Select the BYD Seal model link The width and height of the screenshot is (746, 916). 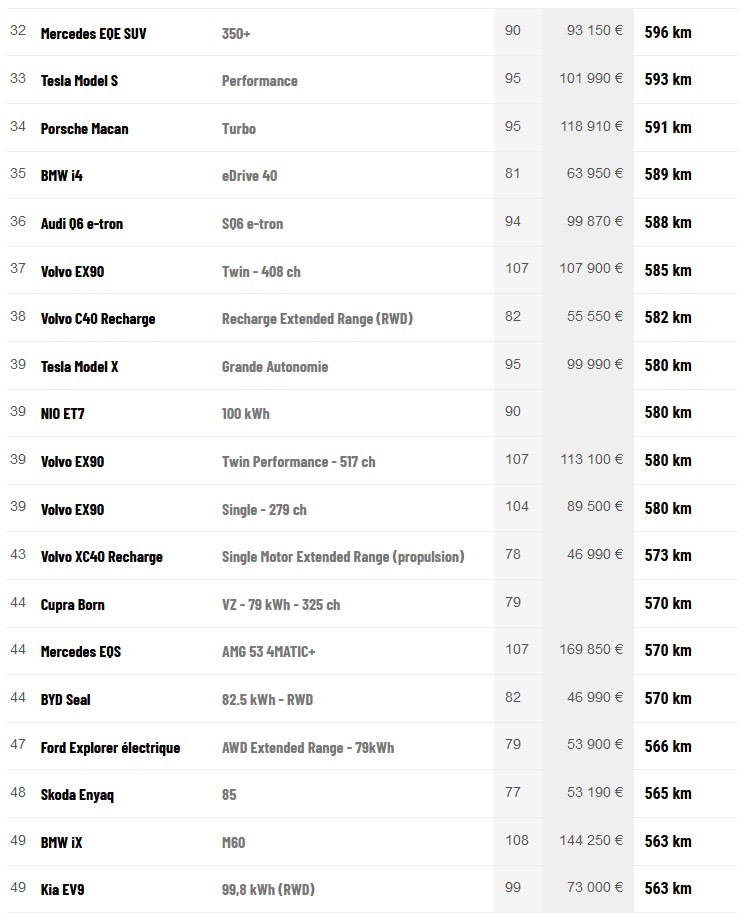pos(65,700)
